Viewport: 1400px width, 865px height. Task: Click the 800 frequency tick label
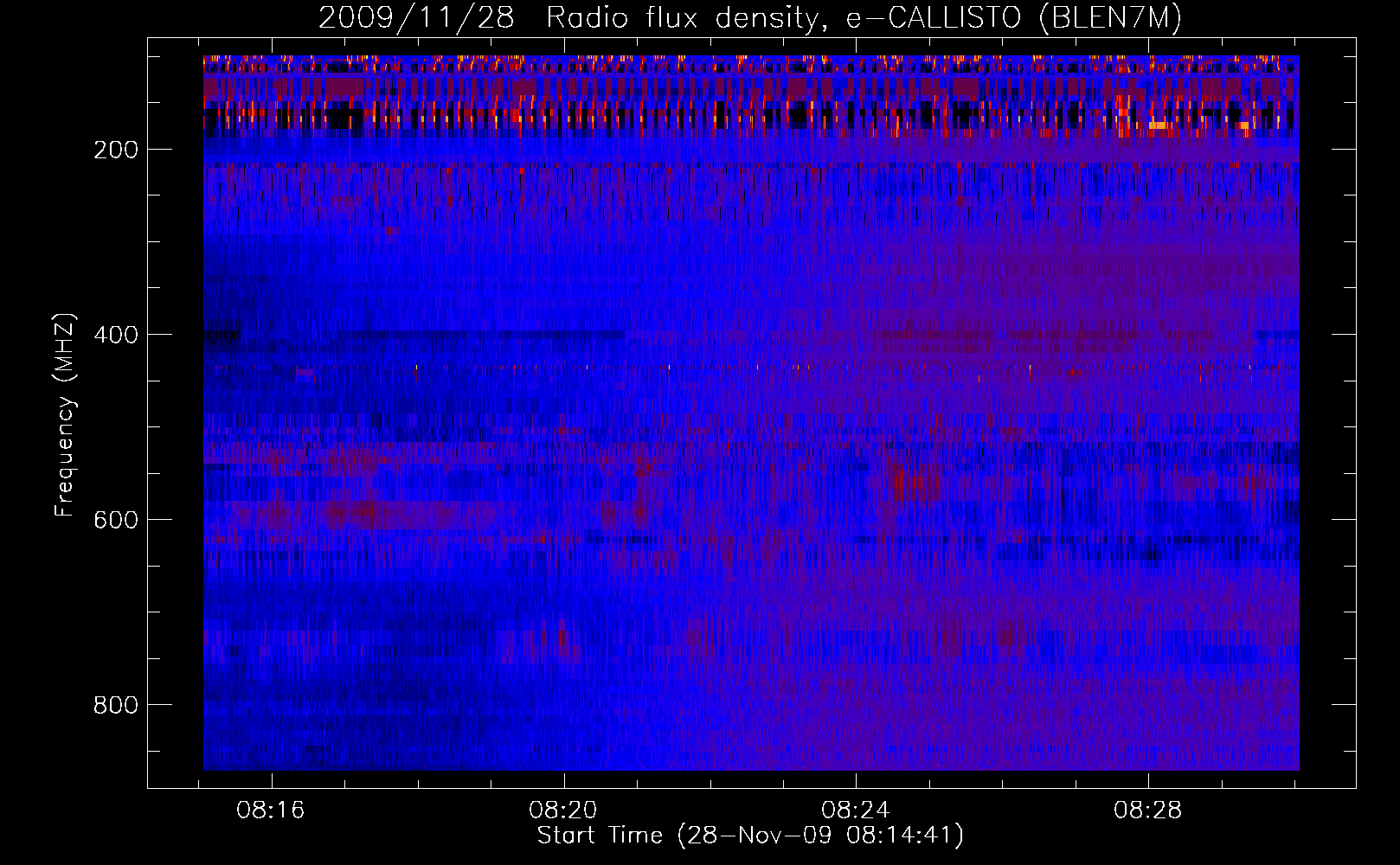click(x=116, y=705)
